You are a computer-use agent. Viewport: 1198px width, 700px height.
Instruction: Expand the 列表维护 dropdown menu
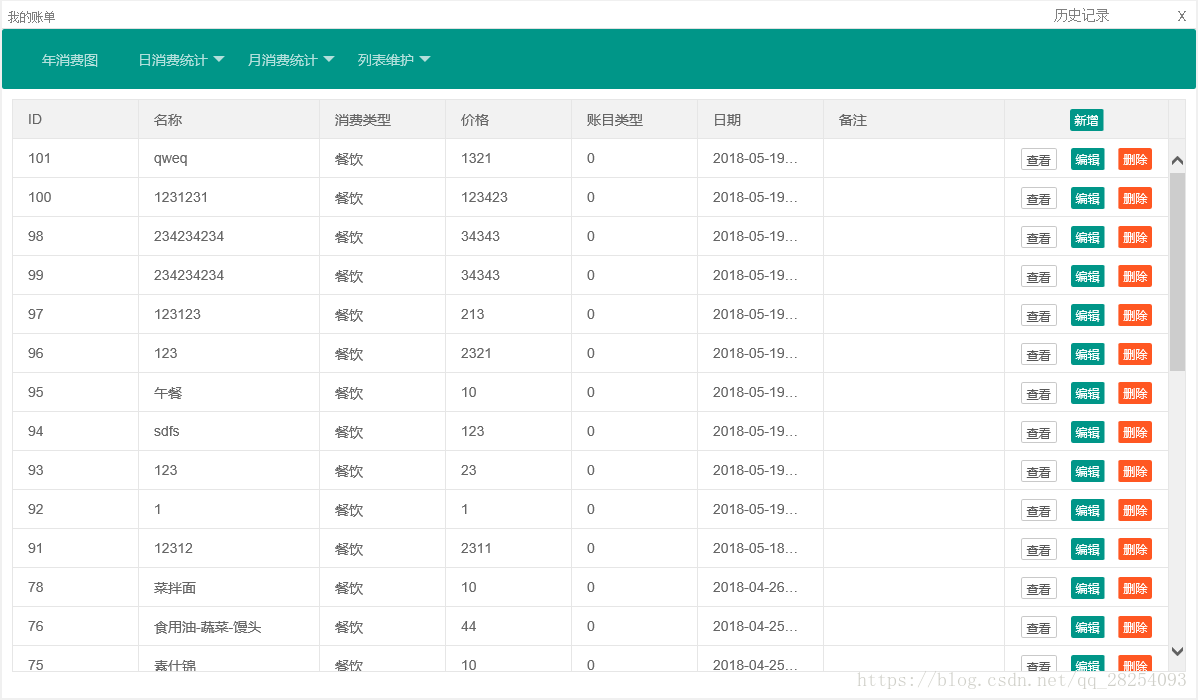394,60
